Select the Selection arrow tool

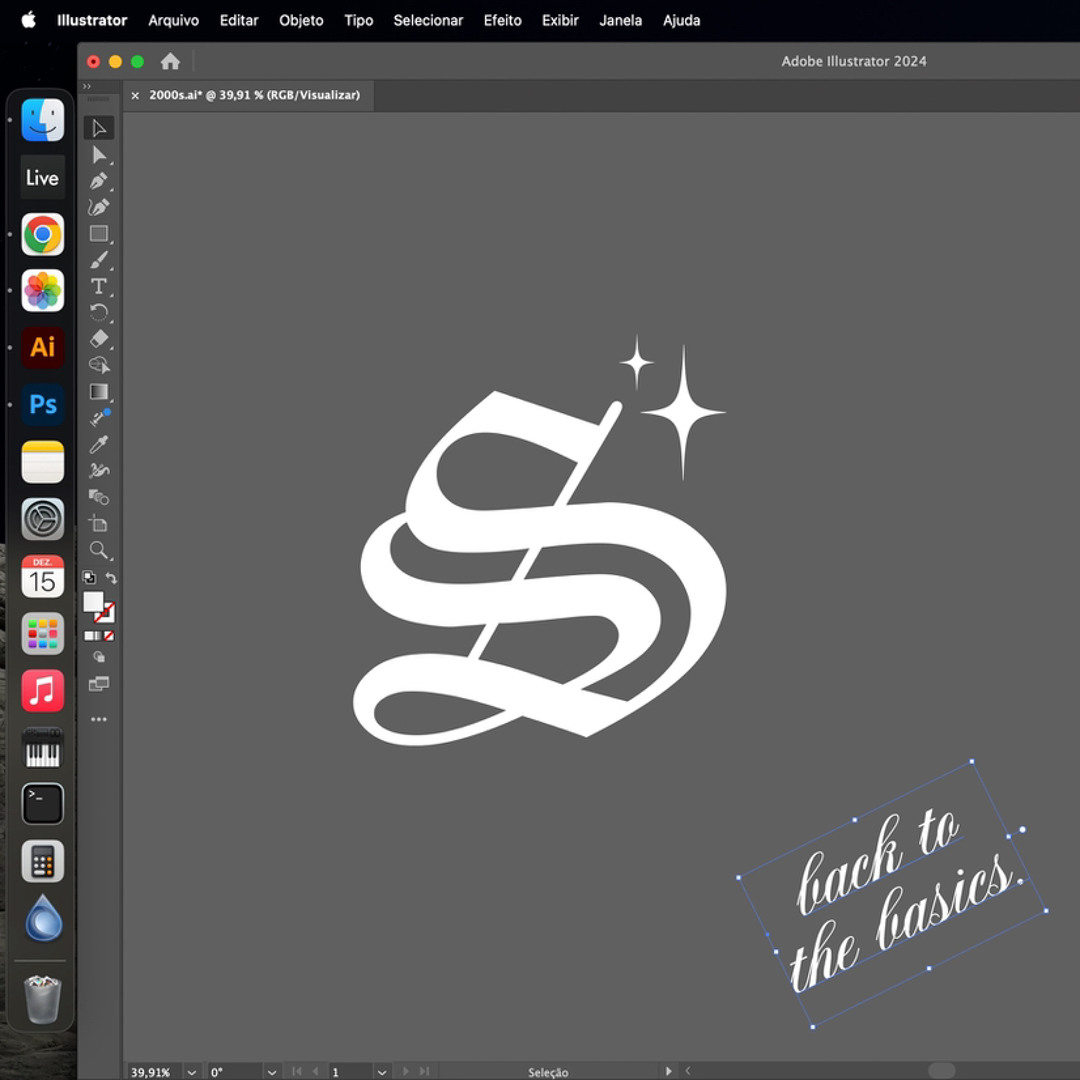click(99, 128)
